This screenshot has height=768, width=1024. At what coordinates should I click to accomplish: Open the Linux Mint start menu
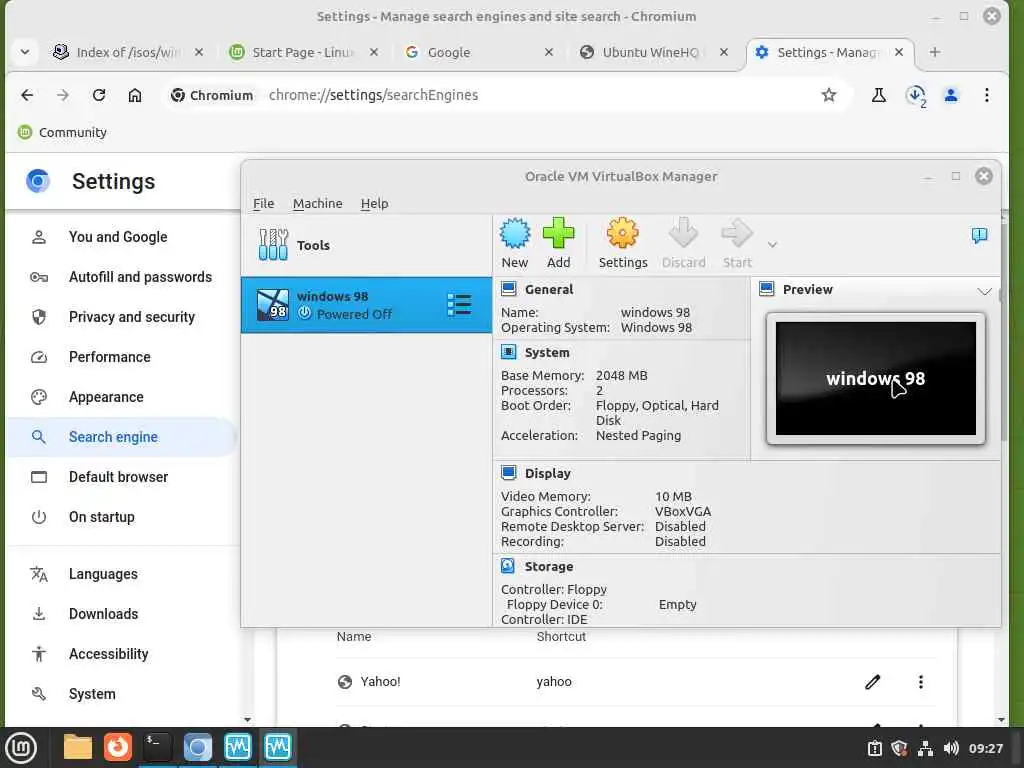pos(21,748)
